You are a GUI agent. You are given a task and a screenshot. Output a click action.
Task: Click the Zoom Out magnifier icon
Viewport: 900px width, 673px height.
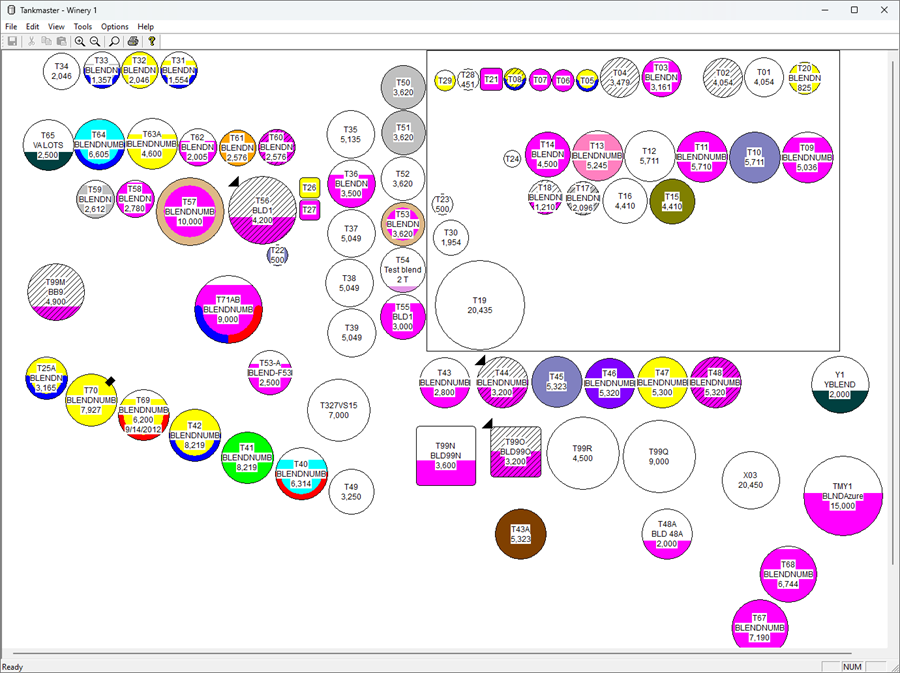[x=95, y=41]
